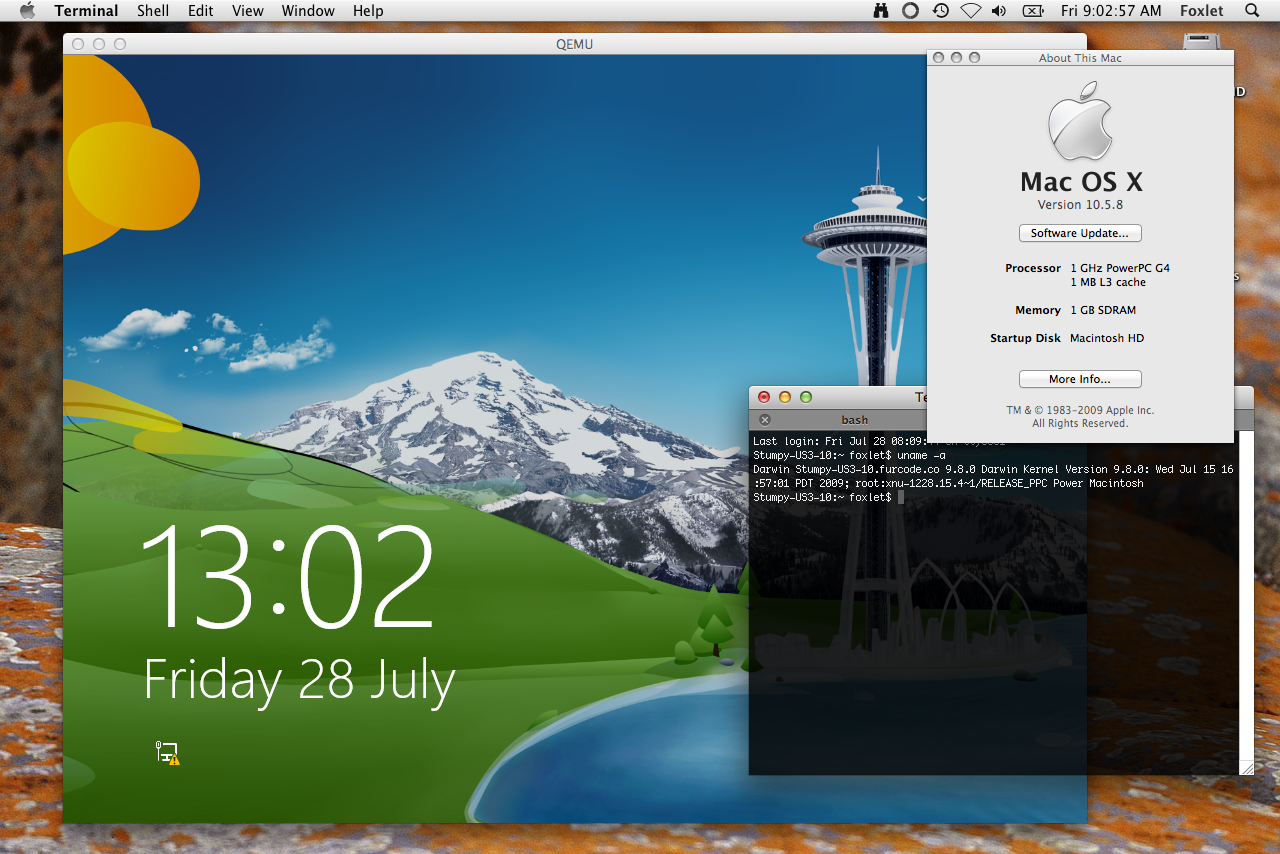
Task: Open the Time Machine menu icon
Action: coord(940,11)
